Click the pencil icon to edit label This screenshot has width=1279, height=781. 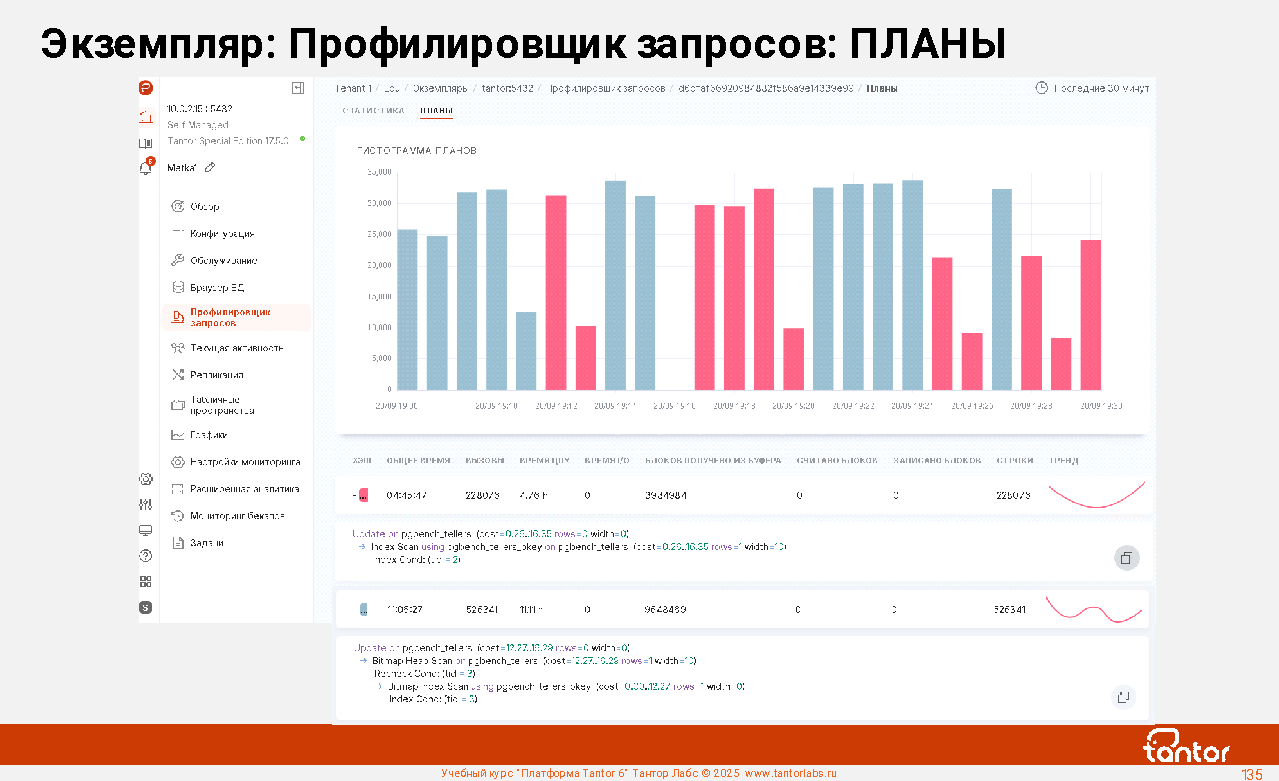click(210, 168)
